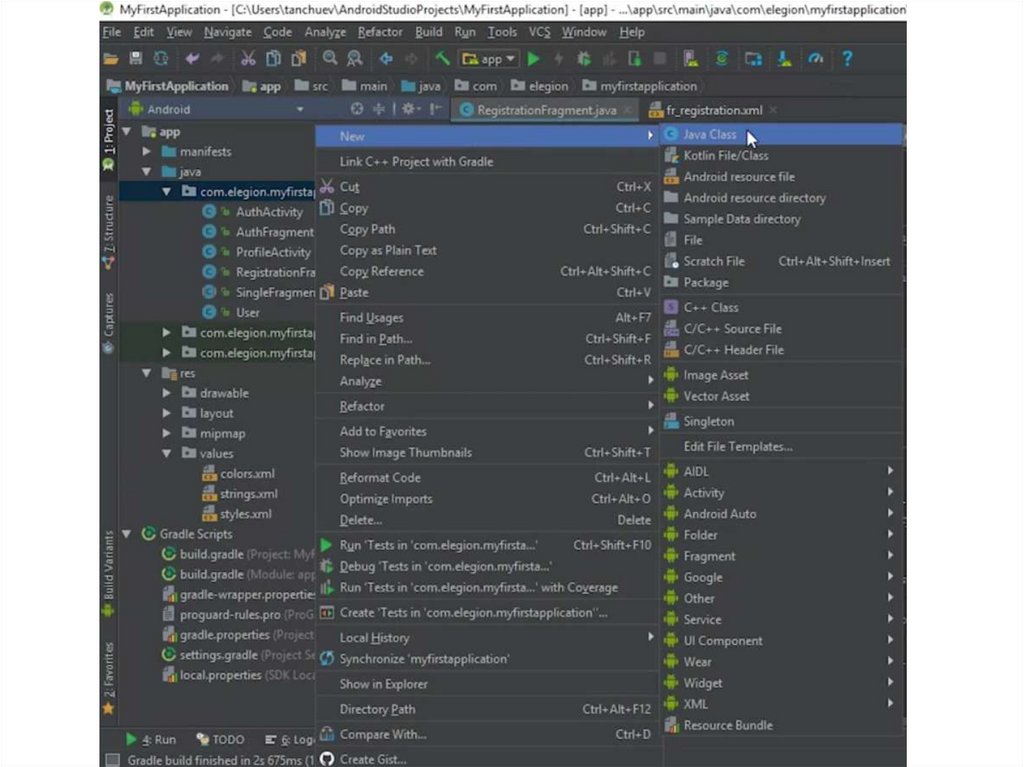Click the TODO tool window button

(x=221, y=740)
